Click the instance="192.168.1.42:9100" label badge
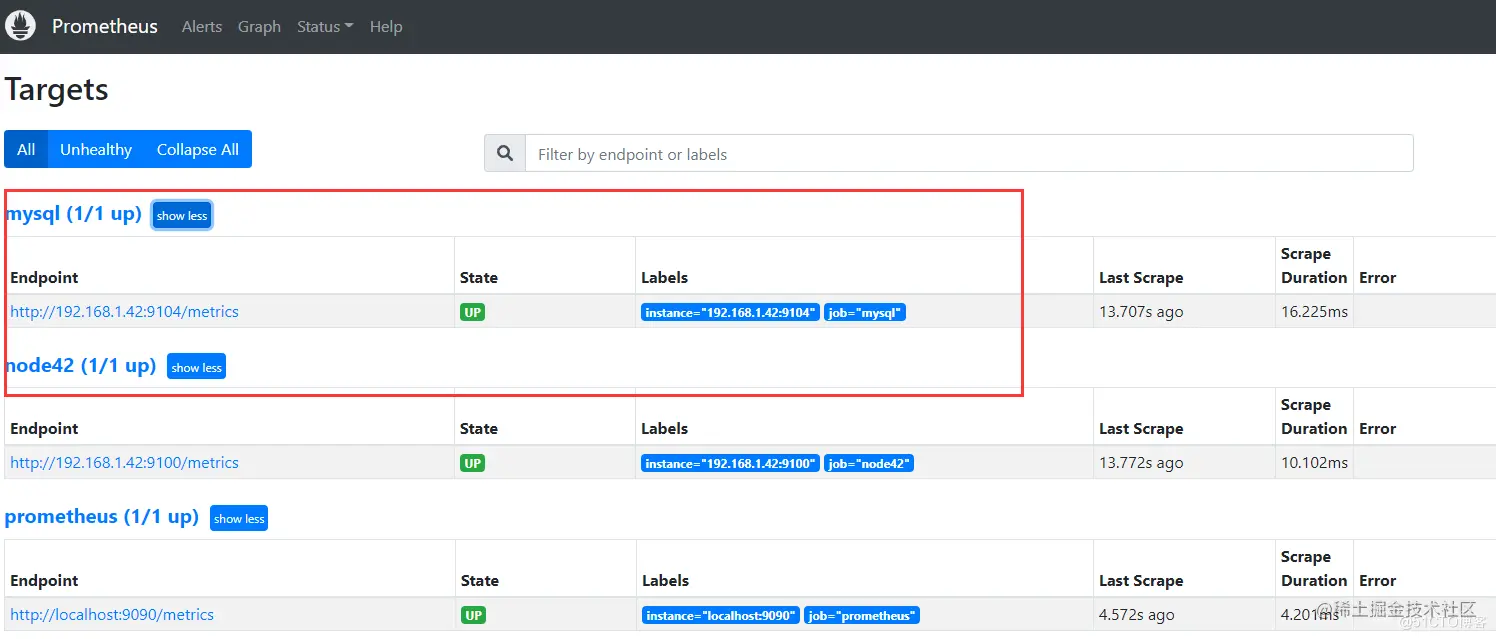This screenshot has height=639, width=1496. [x=730, y=464]
